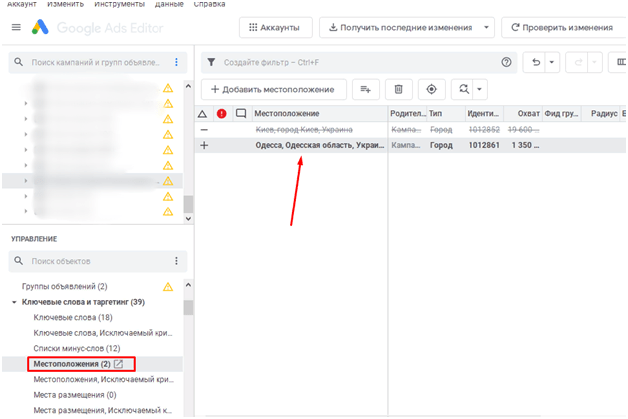The width and height of the screenshot is (628, 419).
Task: Select the struck-through Киев location row
Action: click(x=411, y=130)
